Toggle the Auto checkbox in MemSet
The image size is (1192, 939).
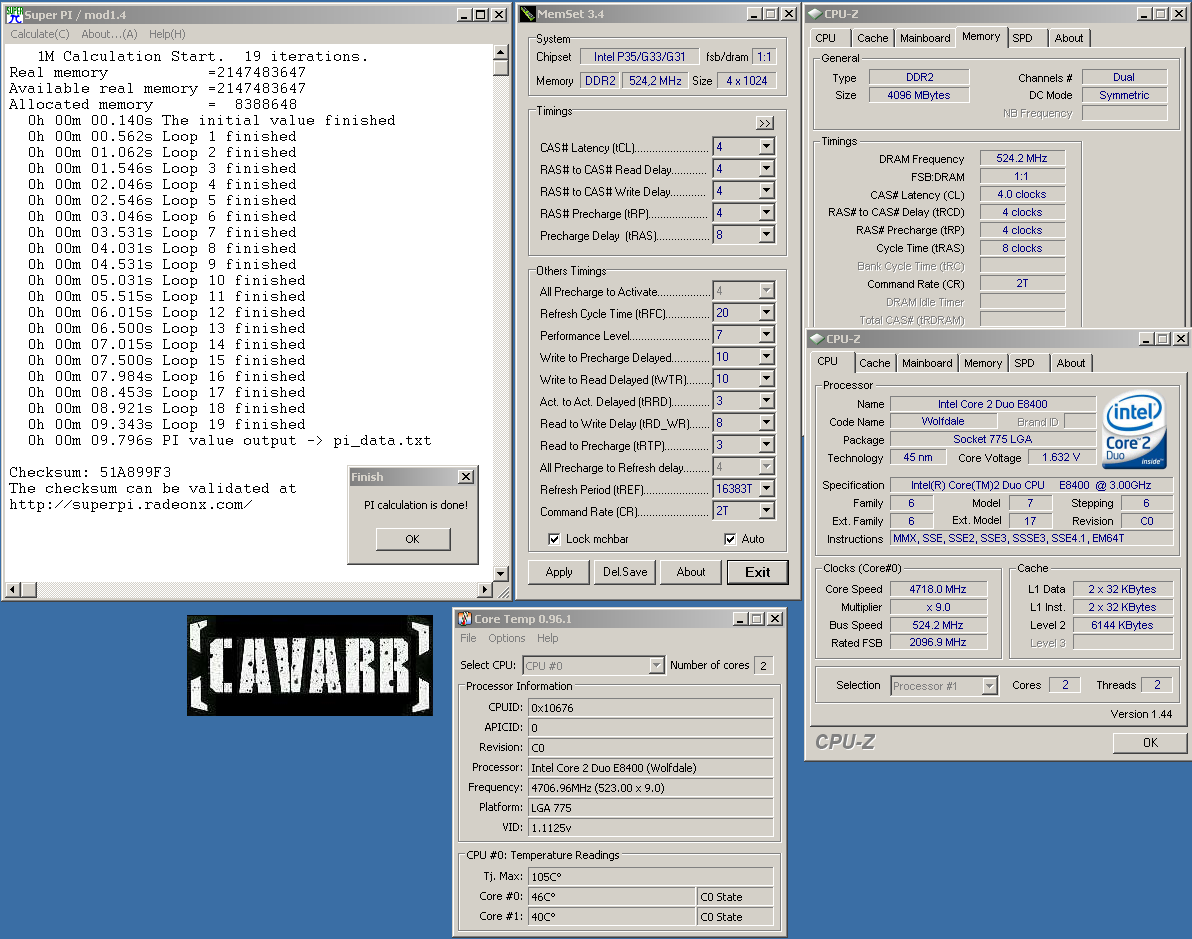coord(730,539)
